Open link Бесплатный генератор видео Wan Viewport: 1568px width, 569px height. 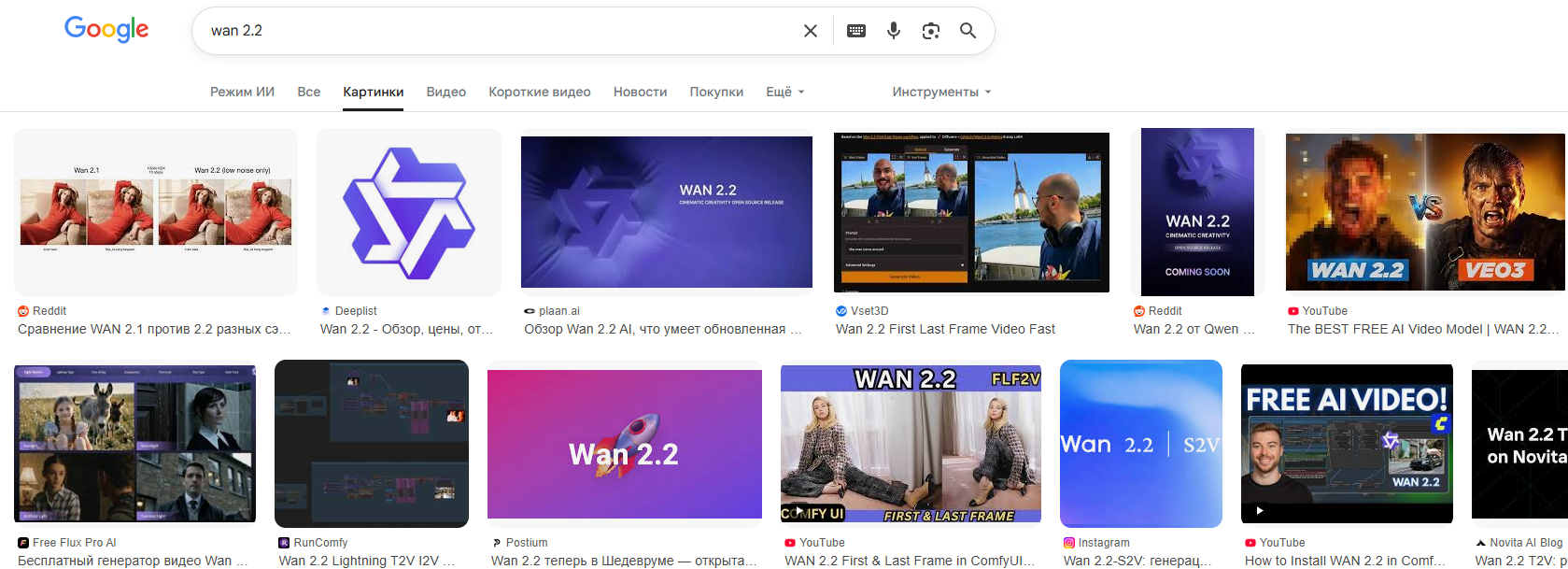pyautogui.click(x=133, y=561)
